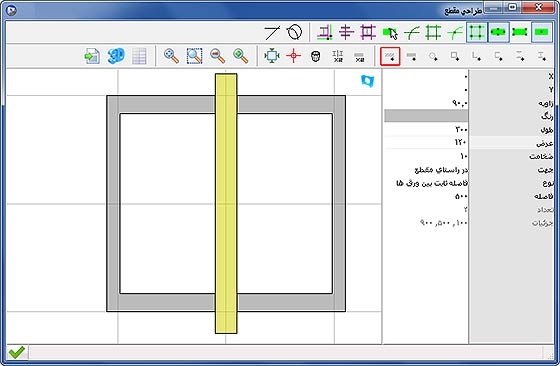Select the red-outlined add plate tool

tap(390, 56)
